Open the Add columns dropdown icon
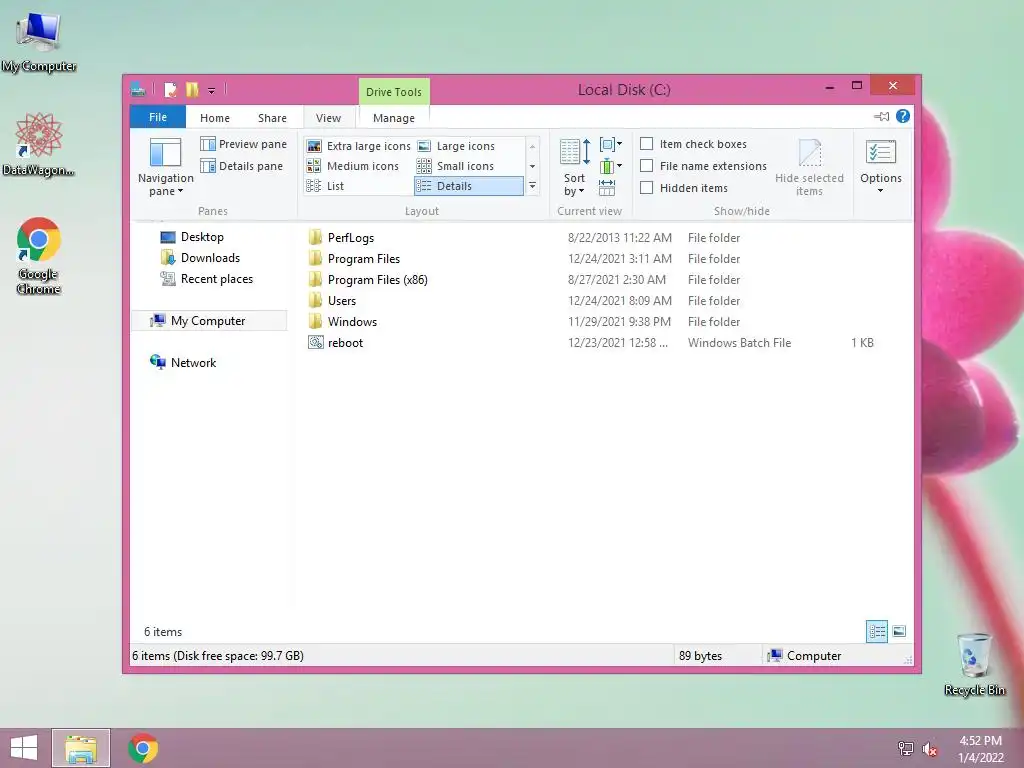 (x=611, y=166)
